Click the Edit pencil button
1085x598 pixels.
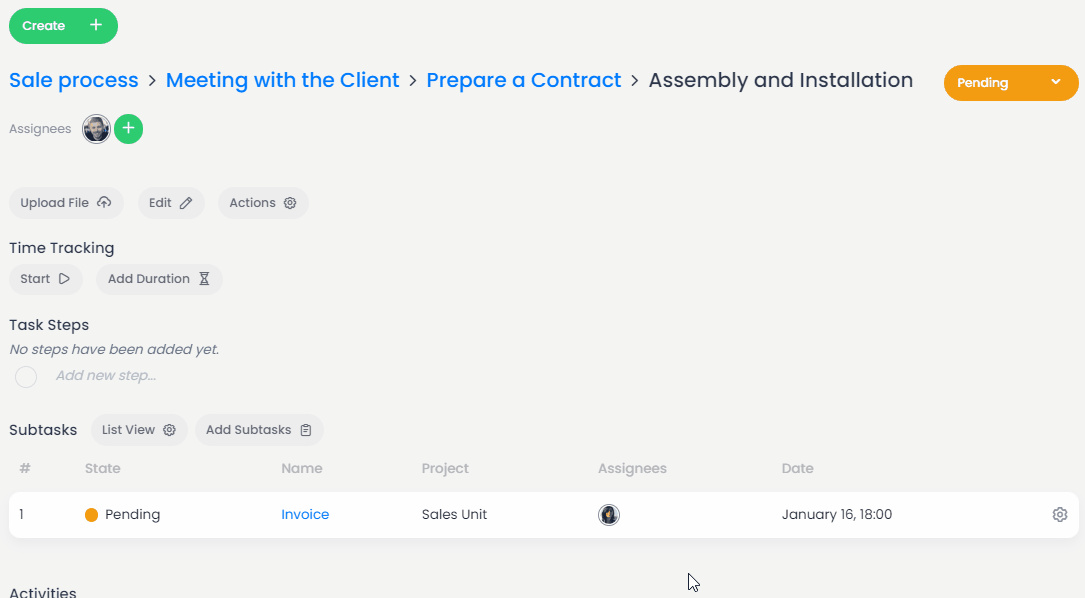point(171,203)
